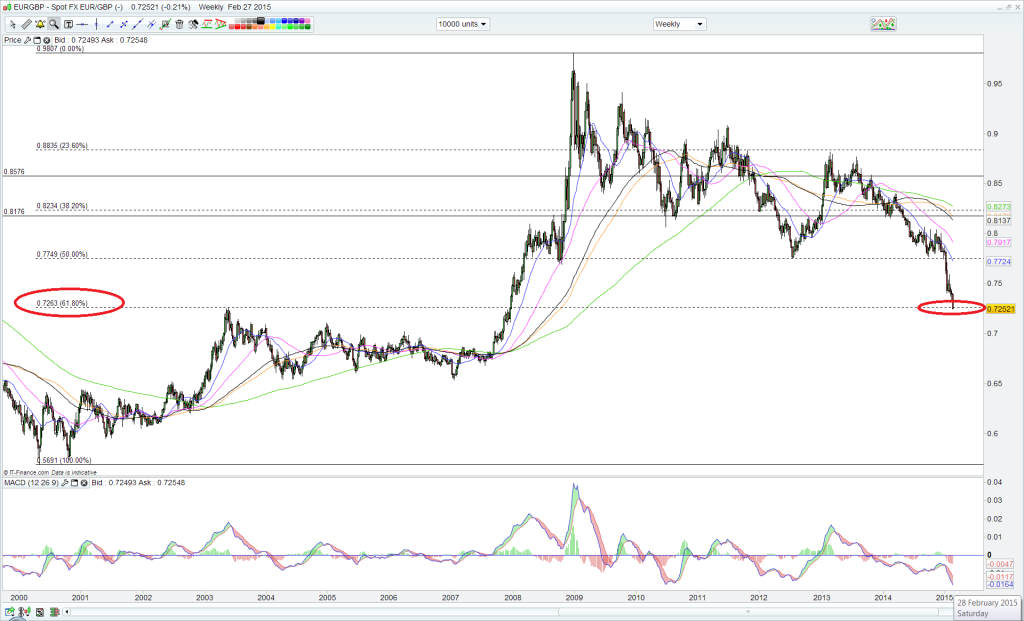Remove the MACD indicator with X icon
This screenshot has width=1024, height=621.
84,483
